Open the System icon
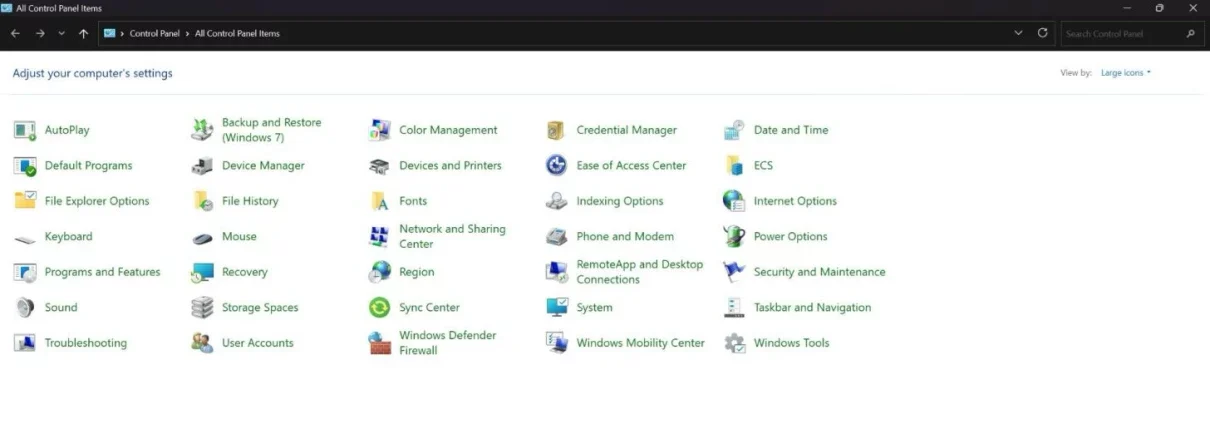This screenshot has width=1210, height=438. point(557,308)
